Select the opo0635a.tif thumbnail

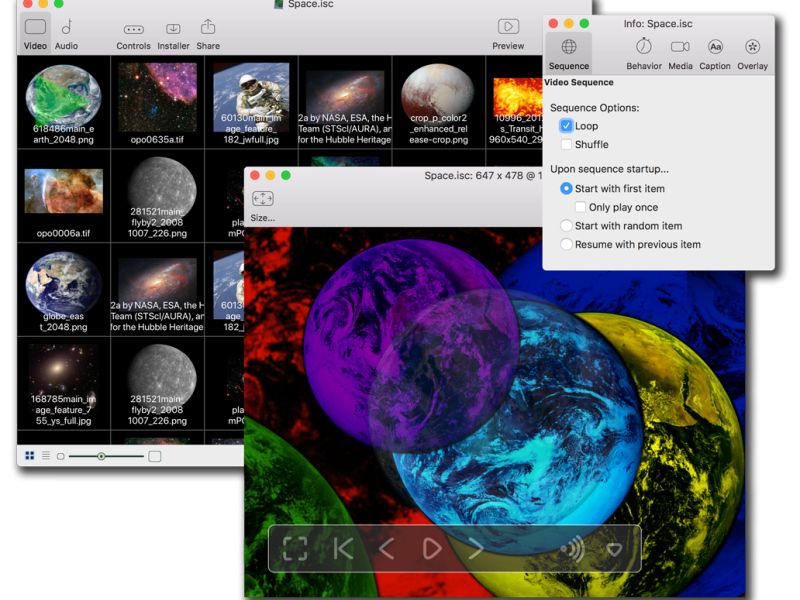[157, 102]
